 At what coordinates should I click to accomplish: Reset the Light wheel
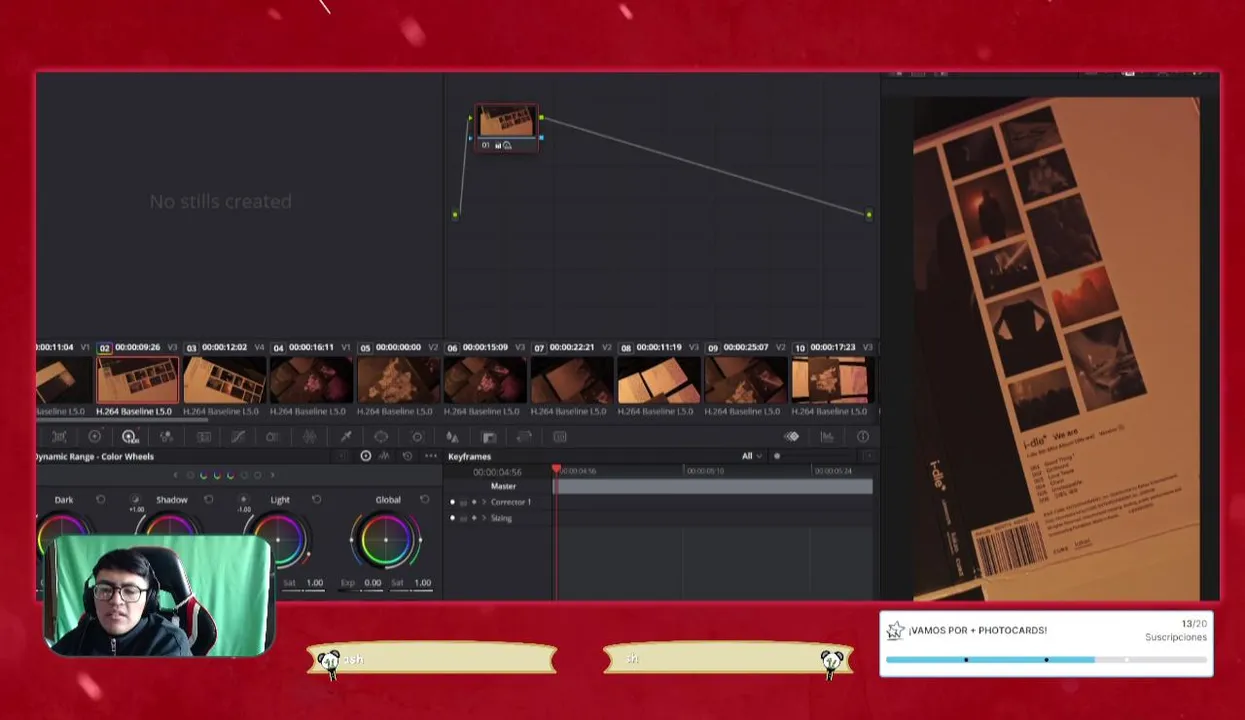click(316, 499)
